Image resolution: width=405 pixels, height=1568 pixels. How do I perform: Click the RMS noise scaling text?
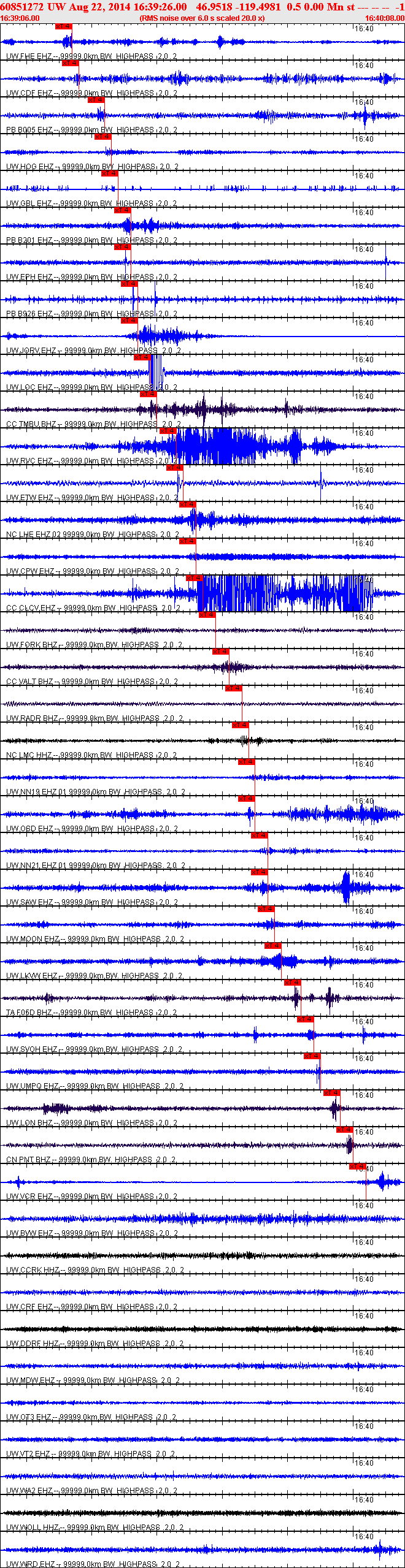[x=202, y=18]
